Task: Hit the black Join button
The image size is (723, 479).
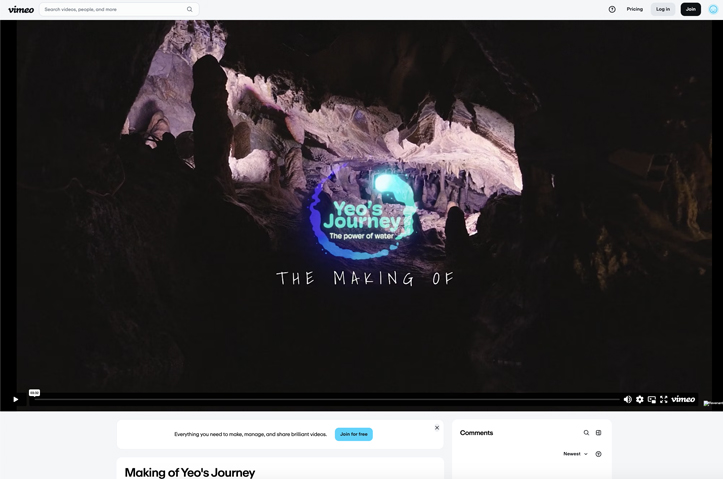Action: (x=690, y=9)
